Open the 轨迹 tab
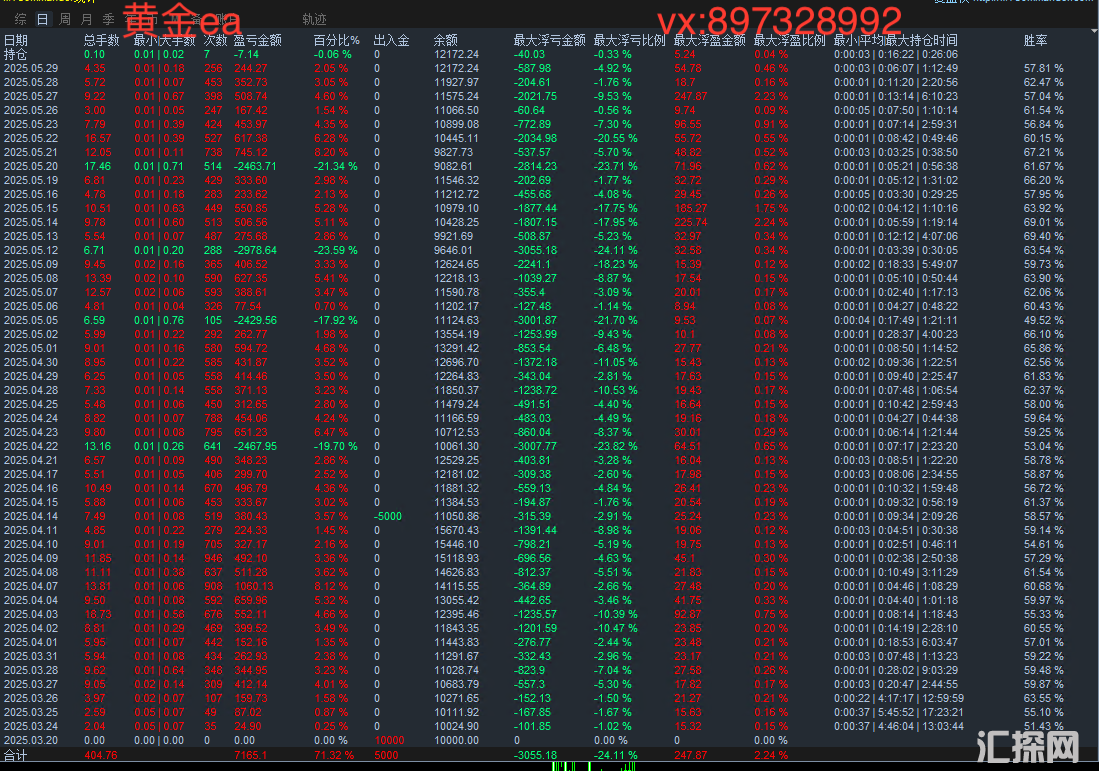This screenshot has width=1099, height=771. pyautogui.click(x=314, y=19)
